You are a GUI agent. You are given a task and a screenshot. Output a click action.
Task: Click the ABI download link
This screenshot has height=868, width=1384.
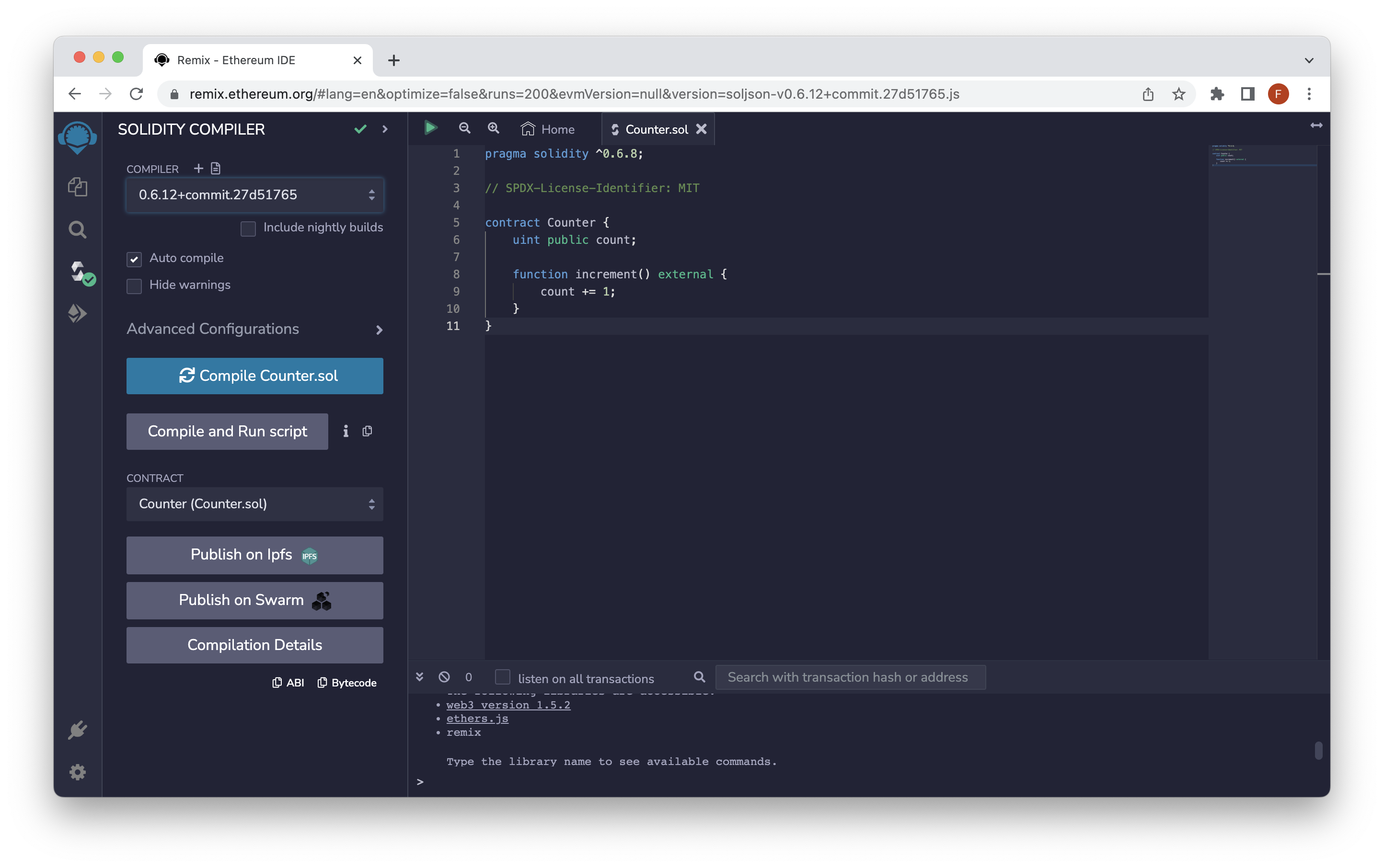[289, 683]
